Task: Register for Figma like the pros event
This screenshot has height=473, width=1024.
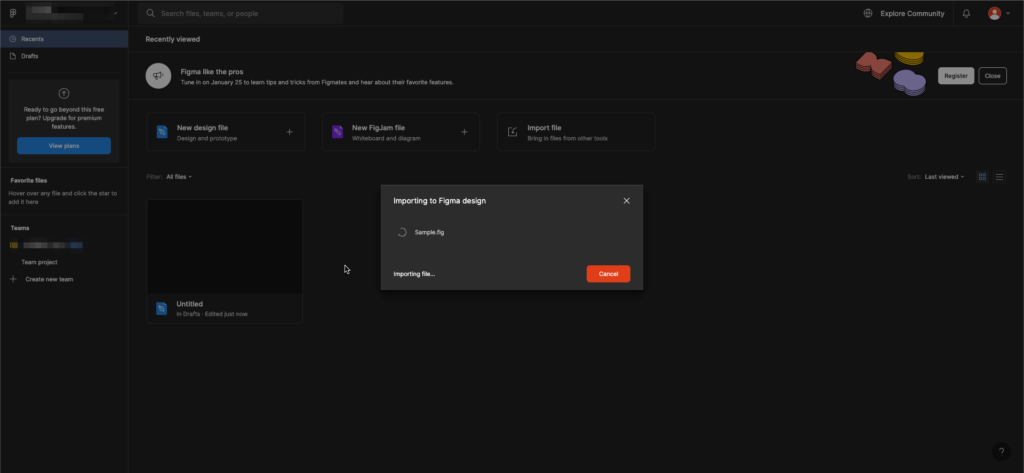Action: 956,76
